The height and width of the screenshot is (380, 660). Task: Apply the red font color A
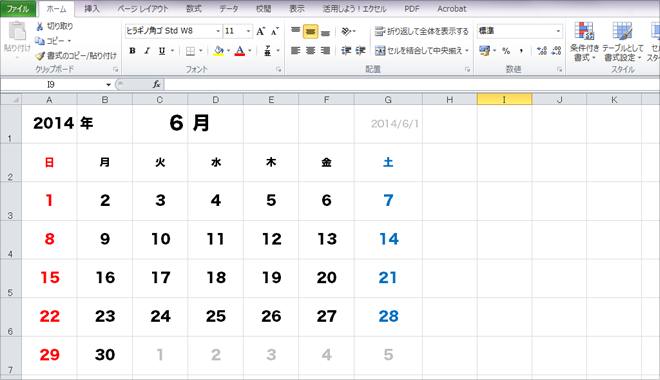(x=240, y=51)
